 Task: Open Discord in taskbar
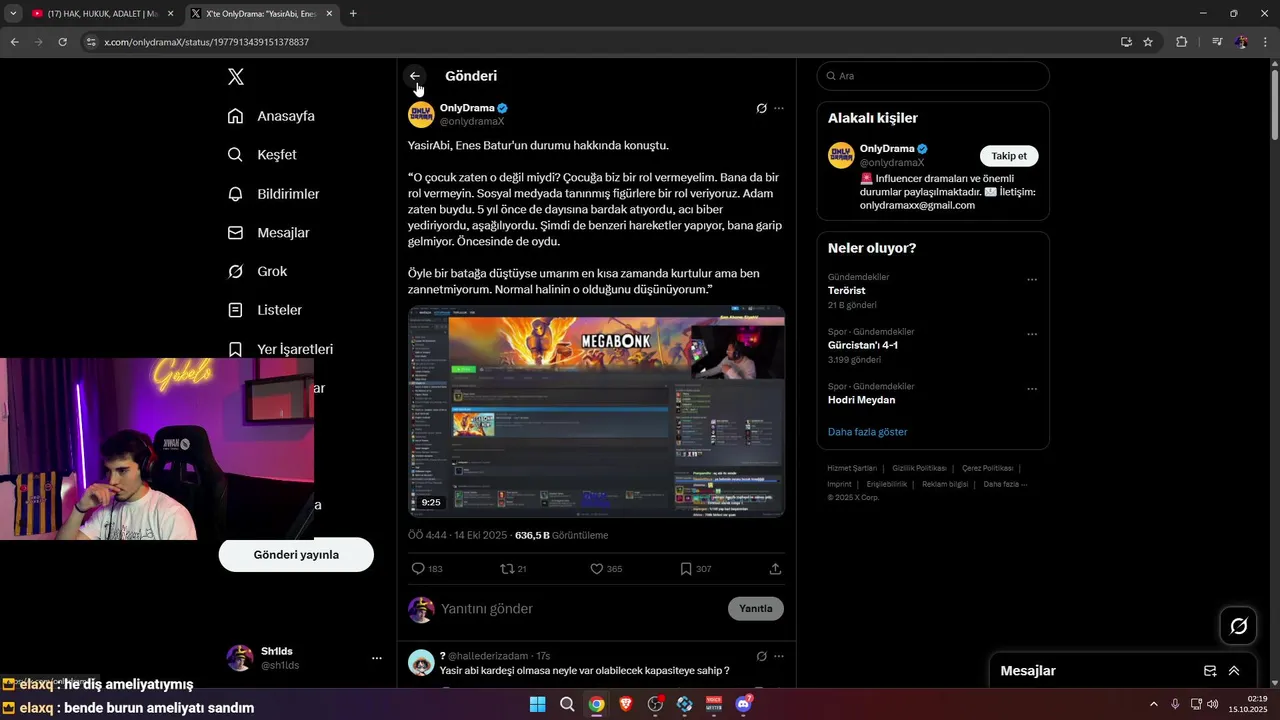click(x=744, y=704)
